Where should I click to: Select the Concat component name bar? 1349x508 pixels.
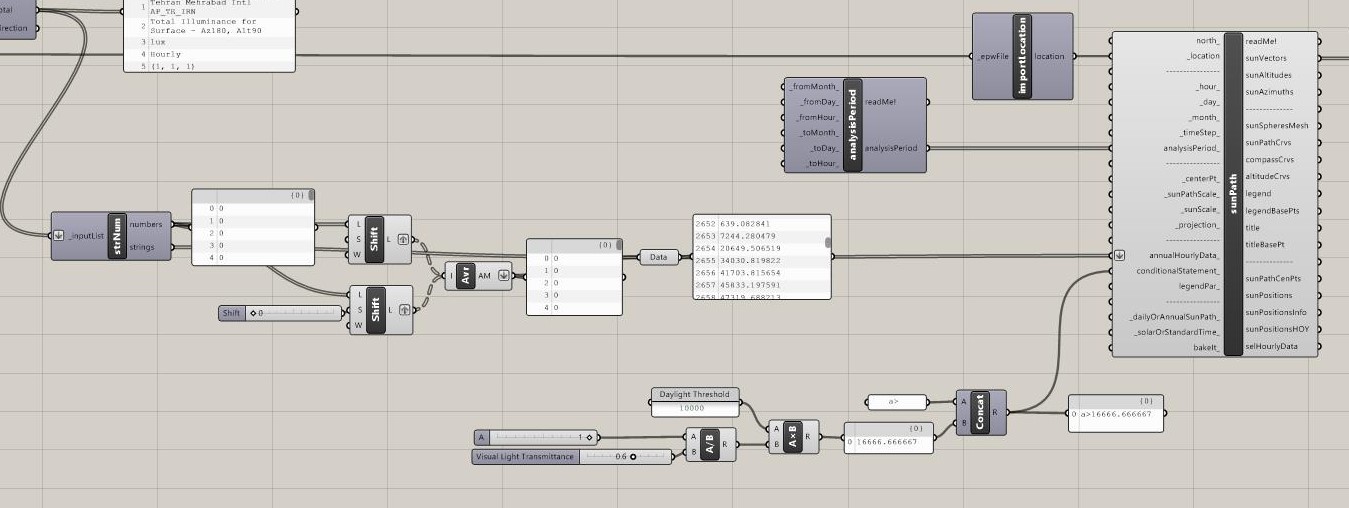coord(980,411)
